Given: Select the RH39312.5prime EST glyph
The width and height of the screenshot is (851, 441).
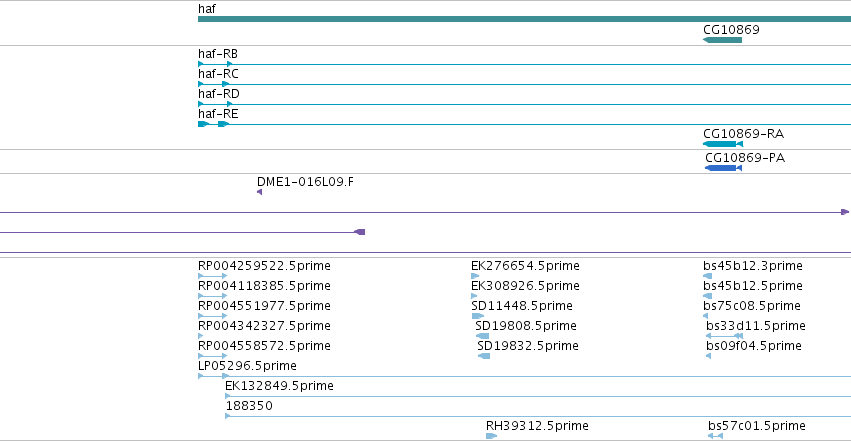Looking at the screenshot, I should coord(491,436).
